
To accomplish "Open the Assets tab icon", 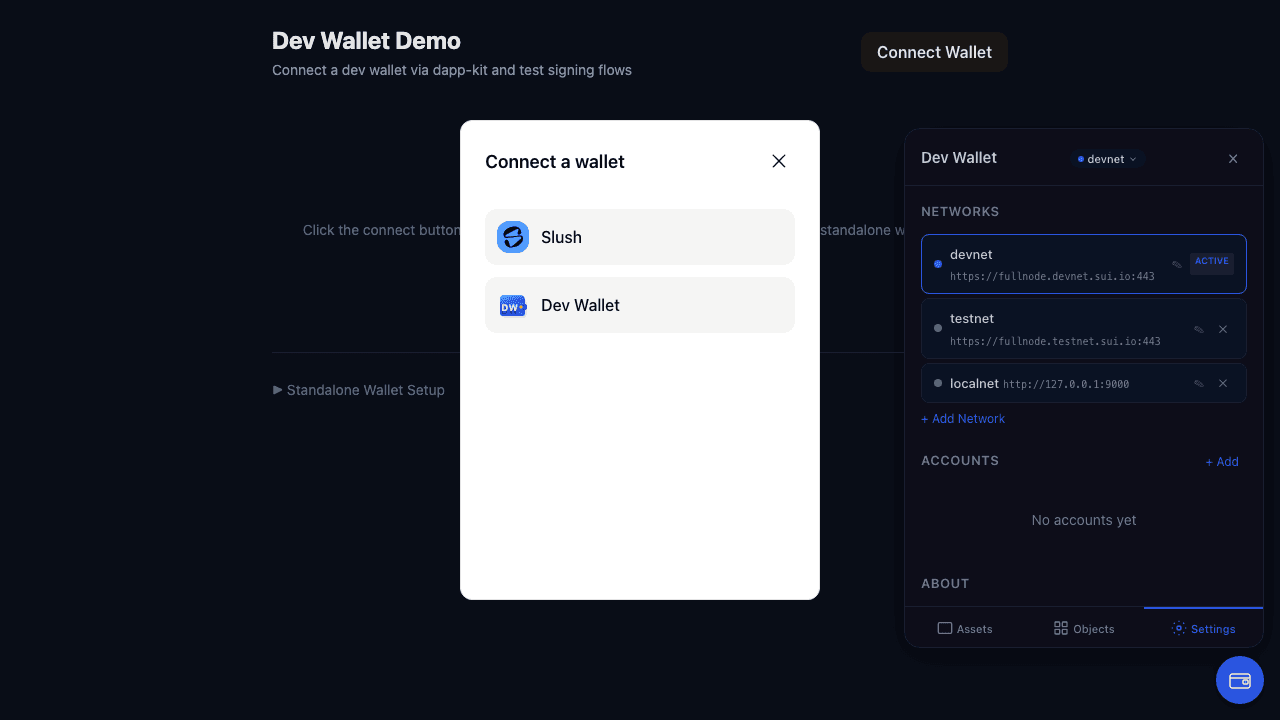I will [944, 628].
